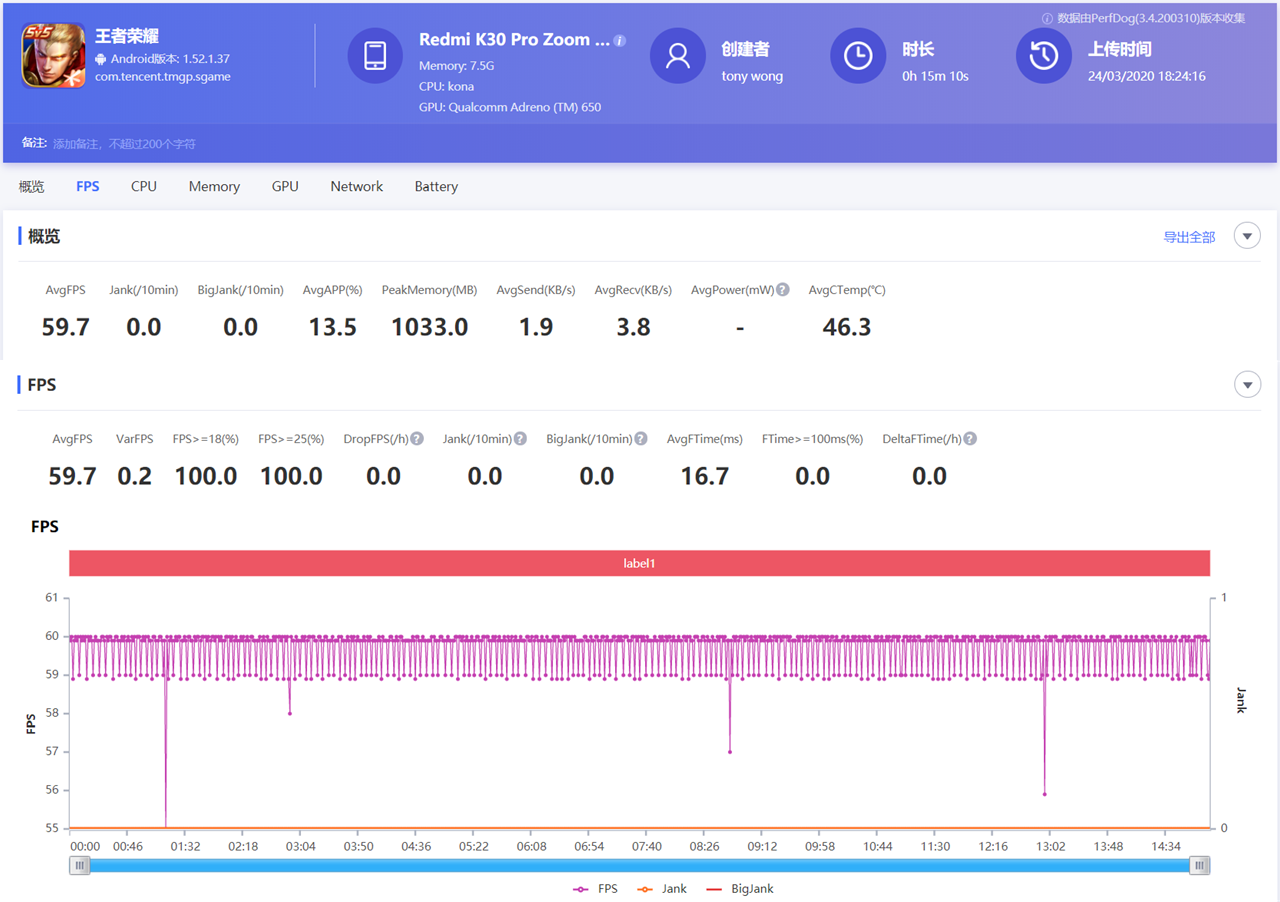Click the 导出全部 export all link
1280x902 pixels.
pyautogui.click(x=1189, y=237)
